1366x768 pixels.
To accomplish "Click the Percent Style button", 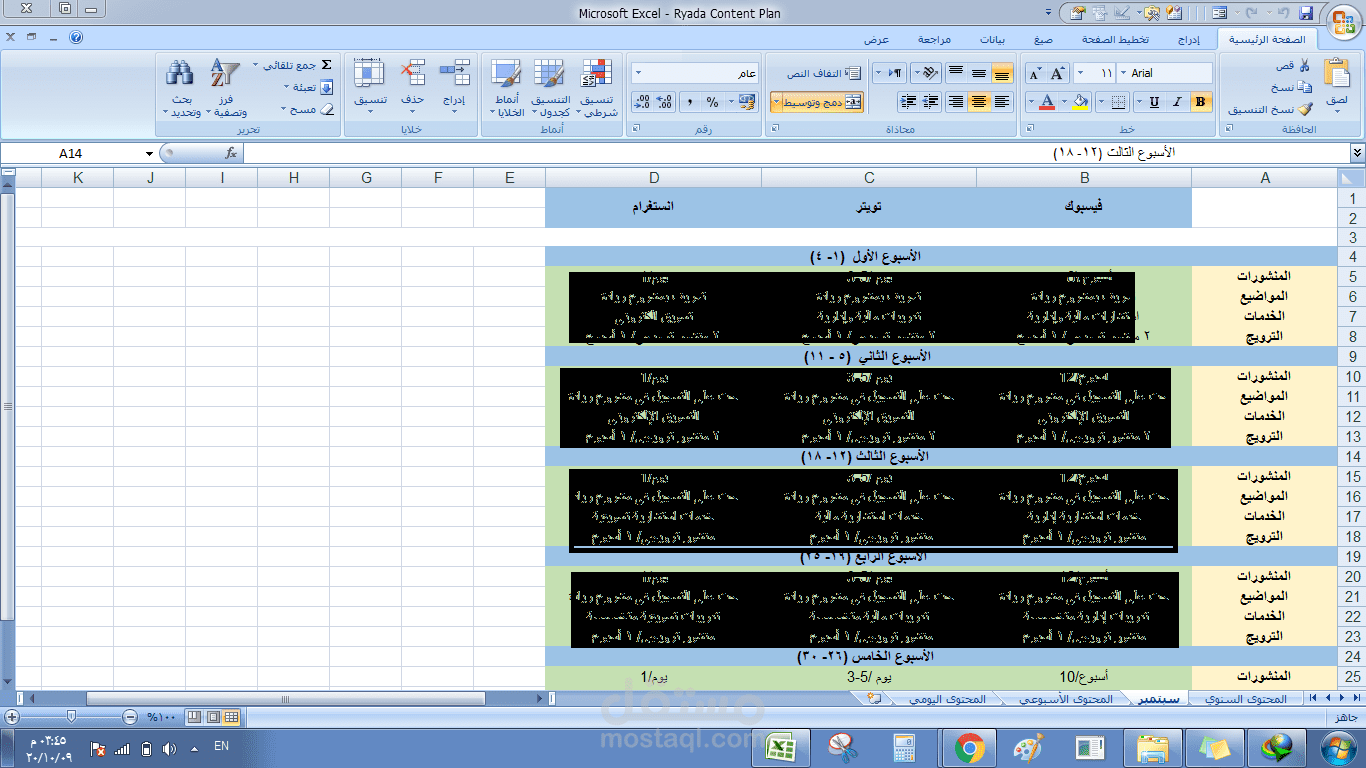I will (x=712, y=102).
